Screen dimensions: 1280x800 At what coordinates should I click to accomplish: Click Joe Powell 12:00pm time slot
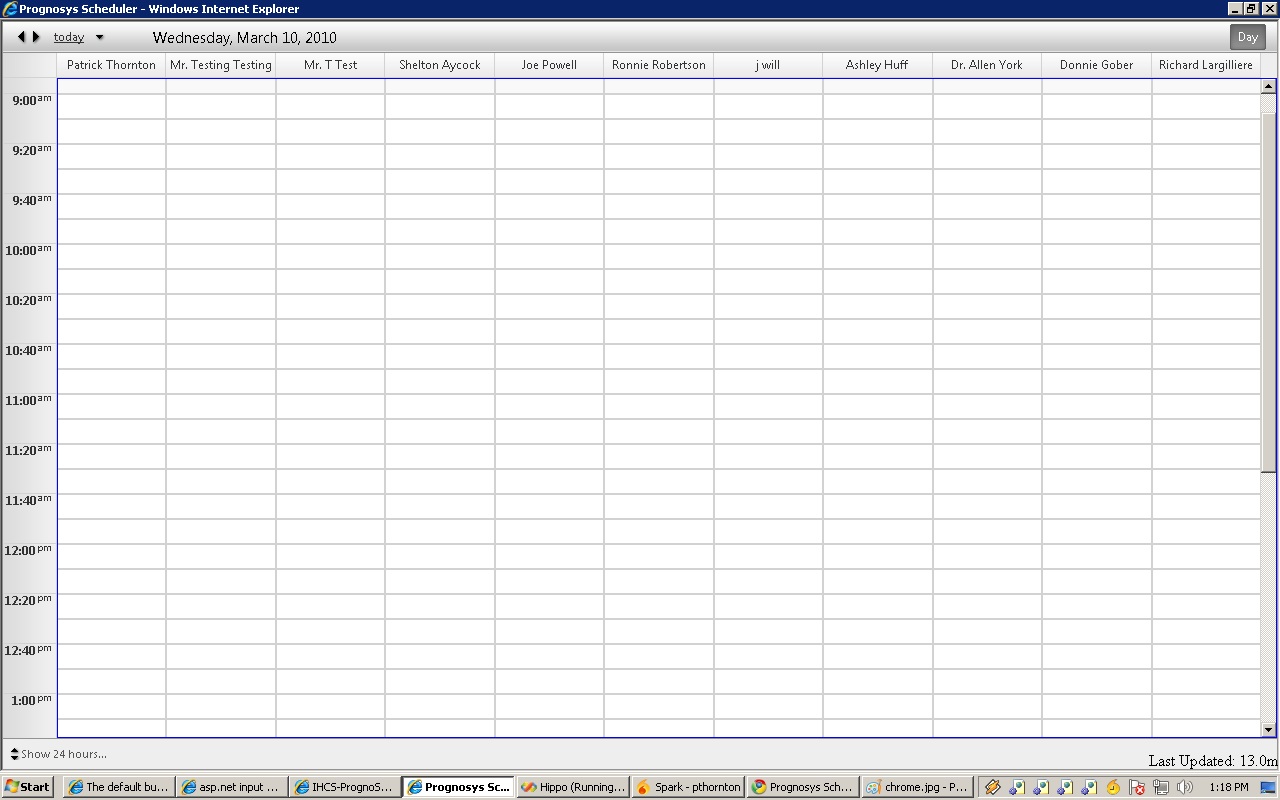coord(549,556)
